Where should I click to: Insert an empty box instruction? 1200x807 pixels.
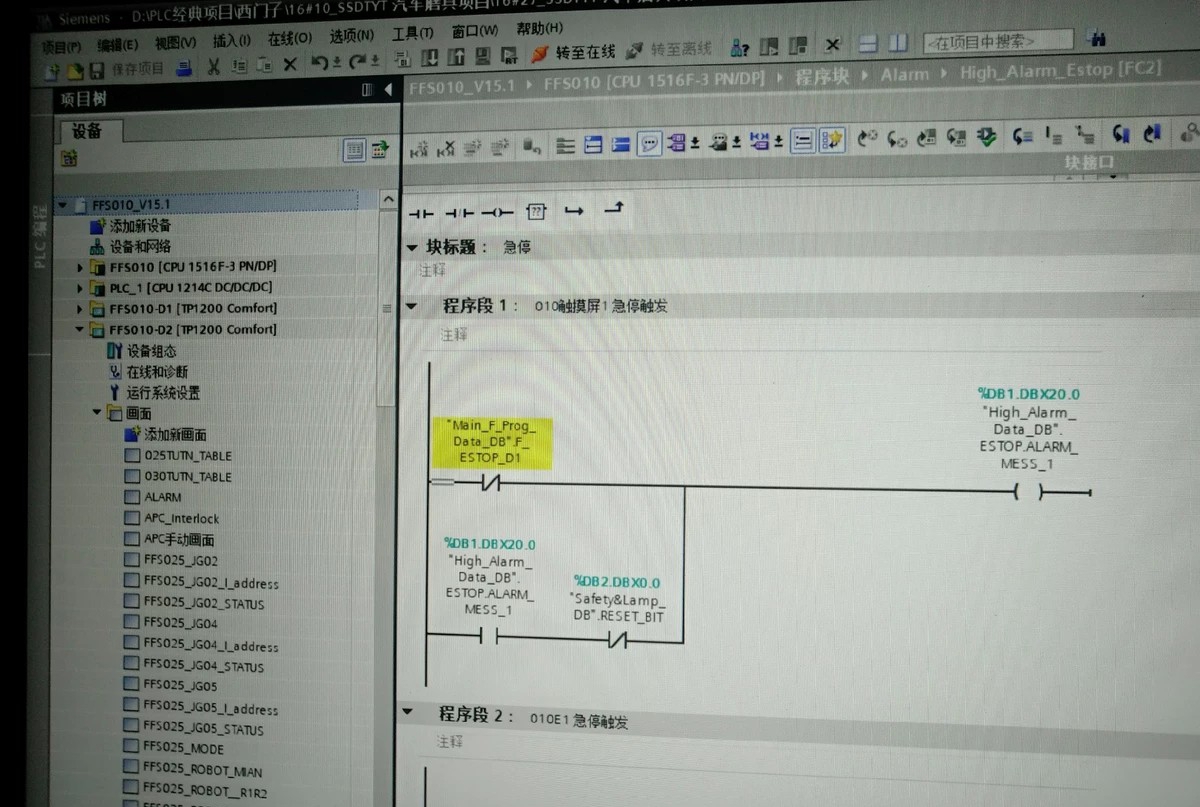point(536,210)
